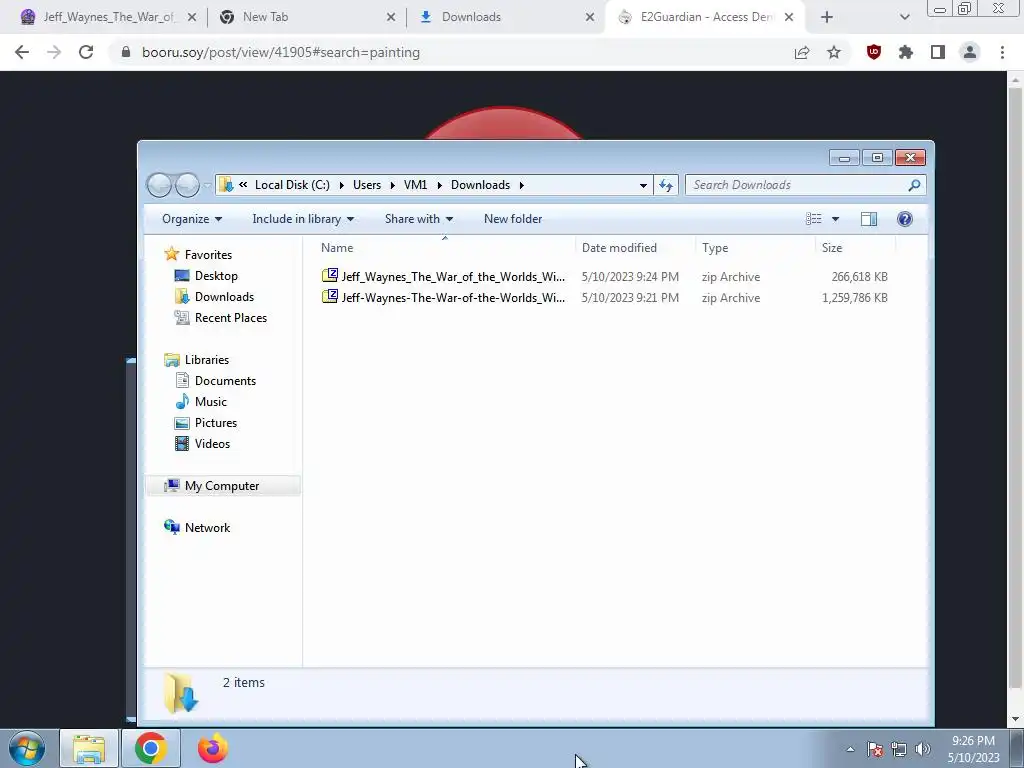Open the Share with menu
This screenshot has height=768, width=1024.
(419, 219)
